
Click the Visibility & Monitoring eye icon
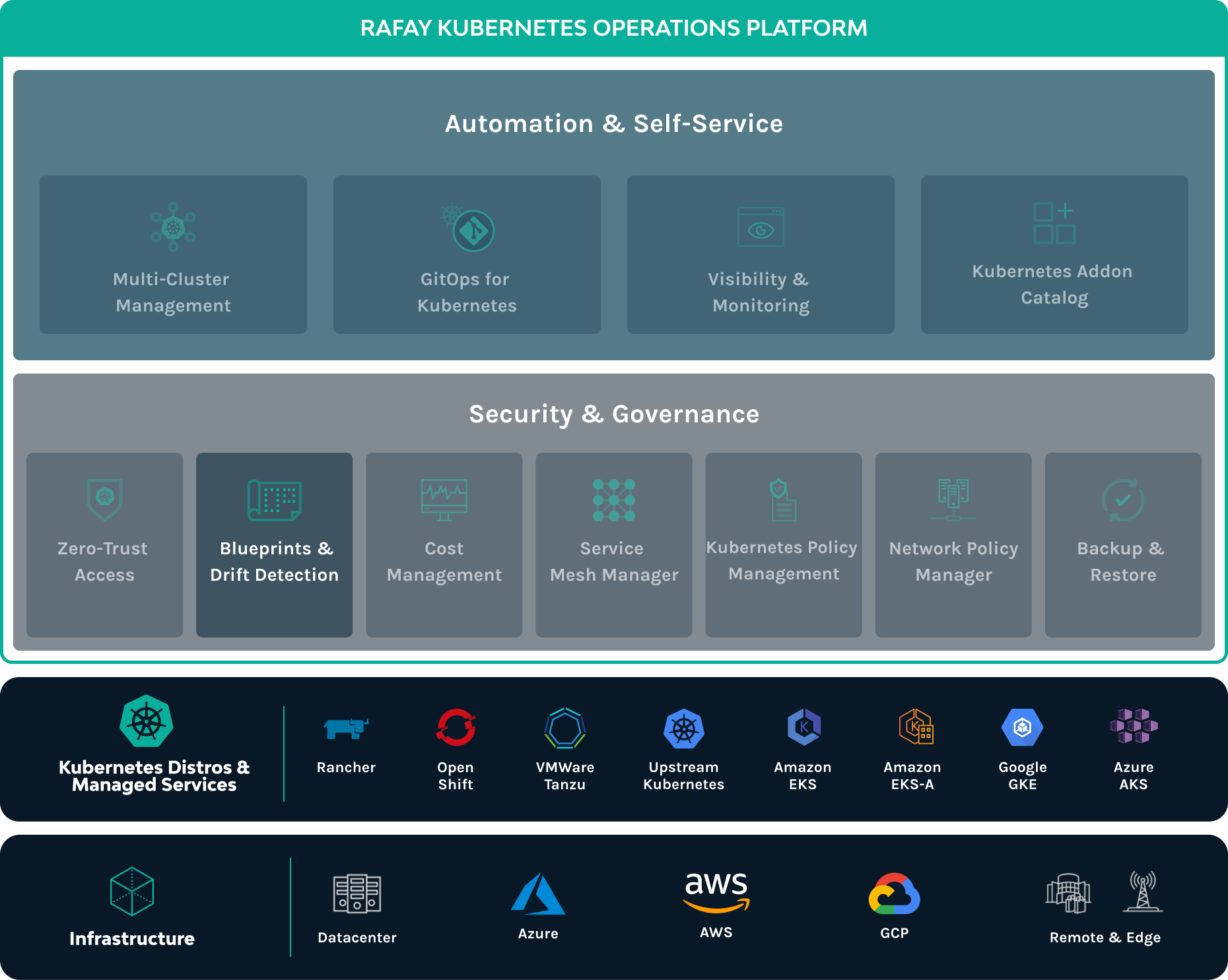(x=761, y=227)
